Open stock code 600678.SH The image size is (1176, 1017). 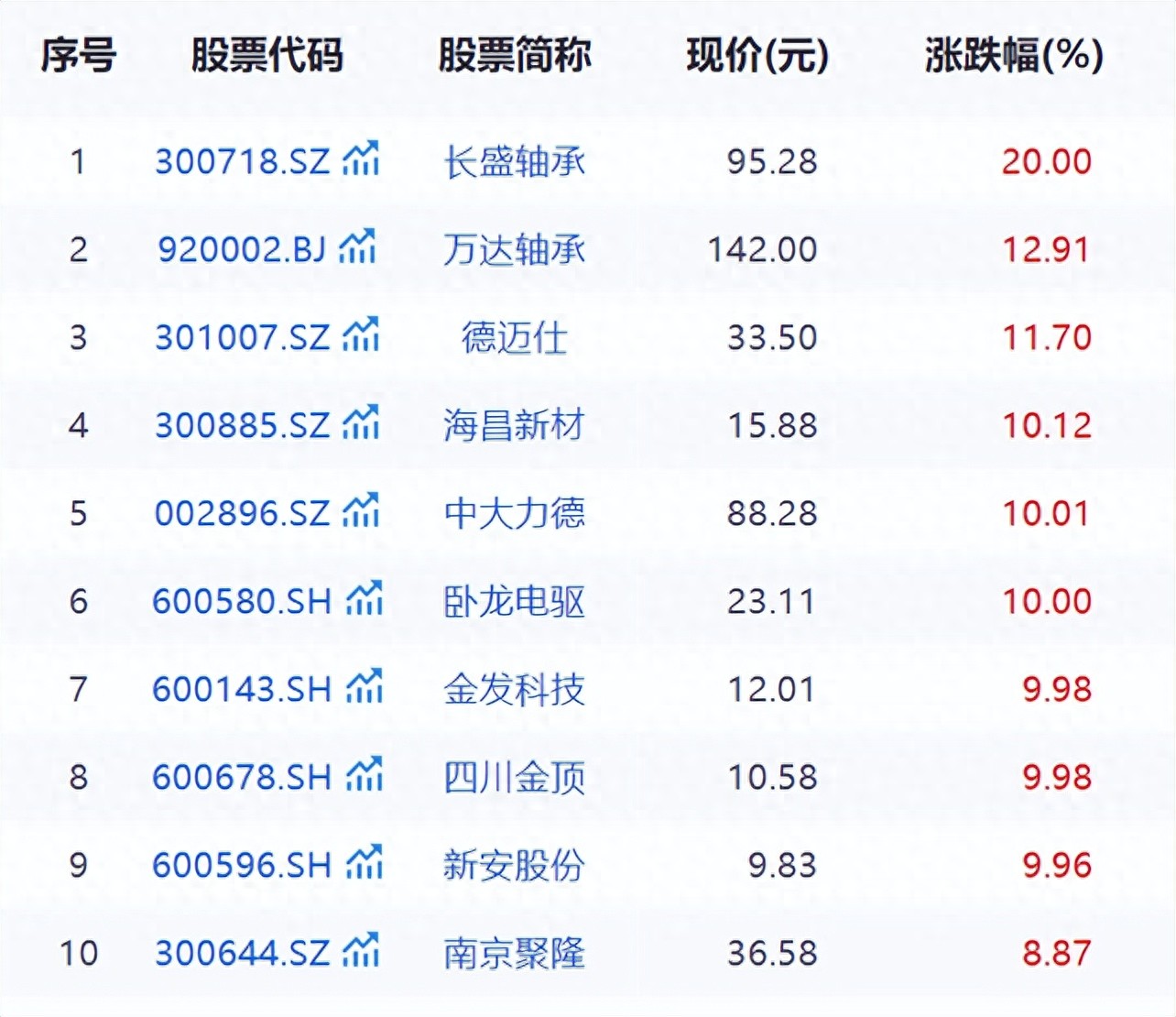242,778
